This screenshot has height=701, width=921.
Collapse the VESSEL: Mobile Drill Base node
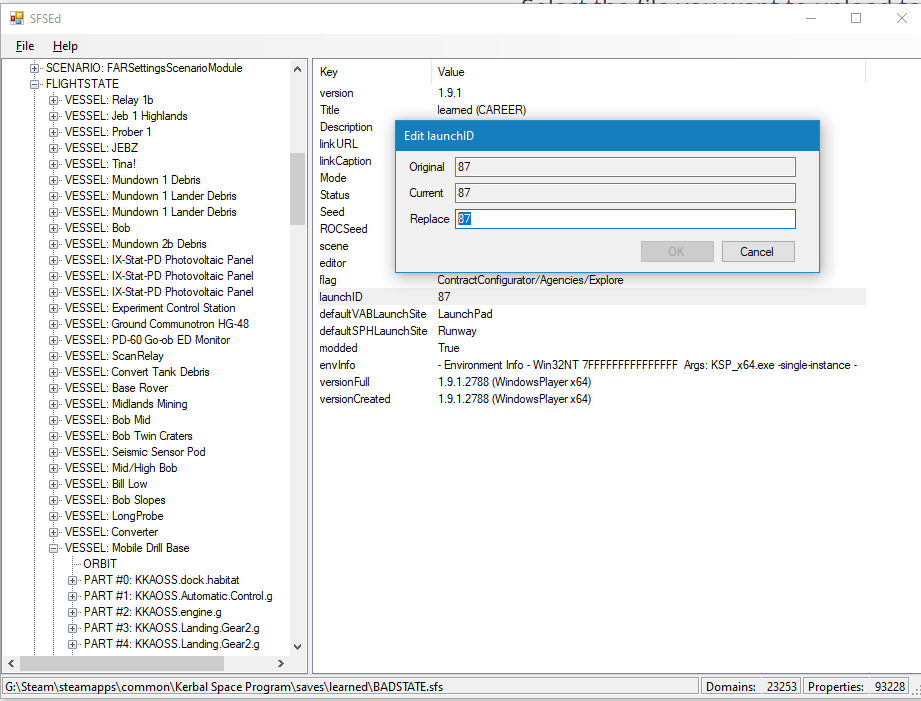pyautogui.click(x=55, y=548)
